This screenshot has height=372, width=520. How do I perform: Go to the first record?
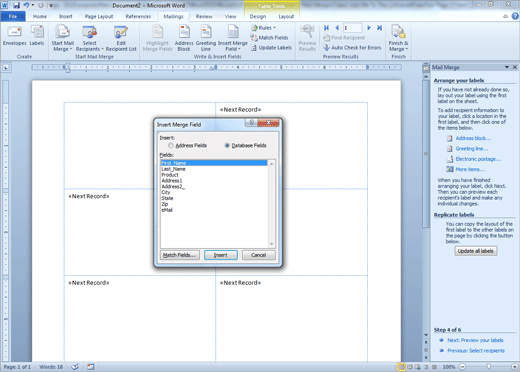(326, 28)
